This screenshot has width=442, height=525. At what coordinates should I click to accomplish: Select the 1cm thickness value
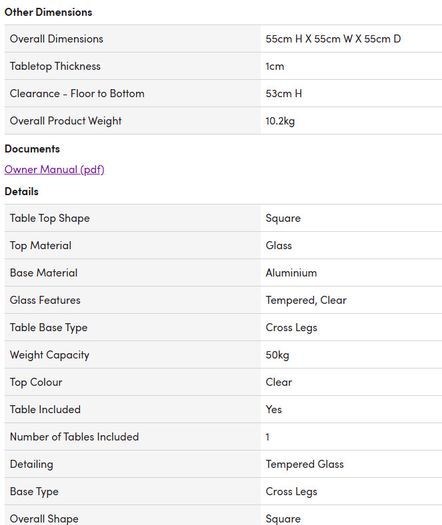275,66
